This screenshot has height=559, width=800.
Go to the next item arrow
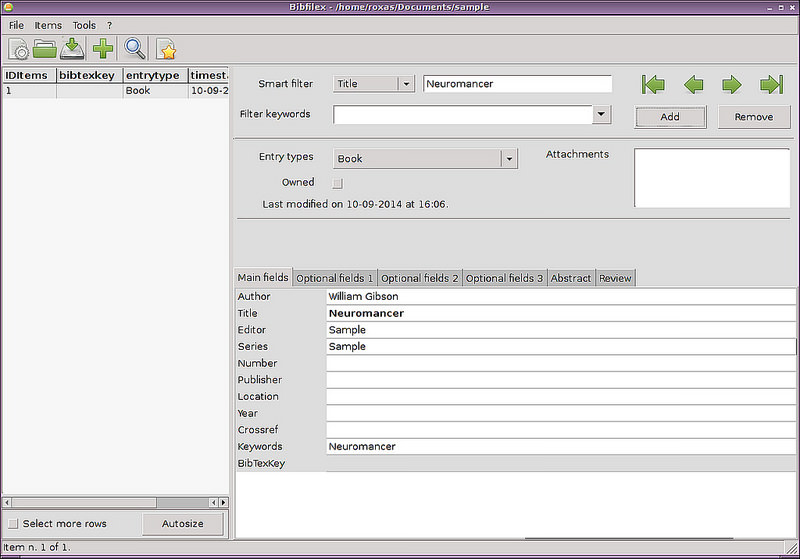click(x=731, y=84)
